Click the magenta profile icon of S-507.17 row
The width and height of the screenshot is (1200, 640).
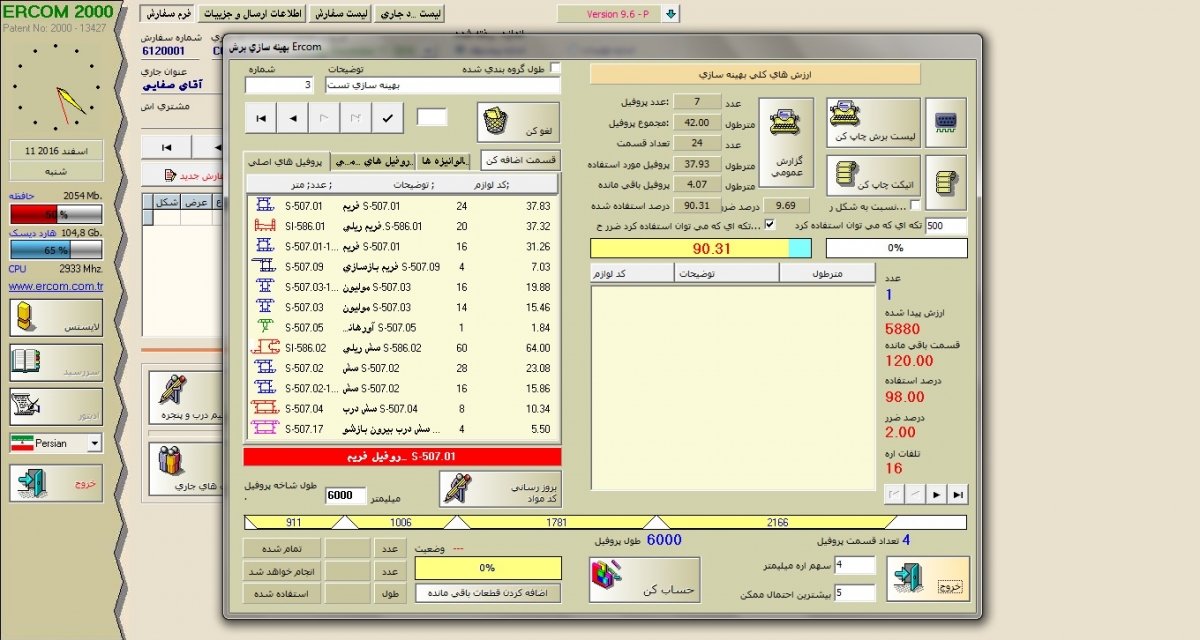[x=266, y=428]
